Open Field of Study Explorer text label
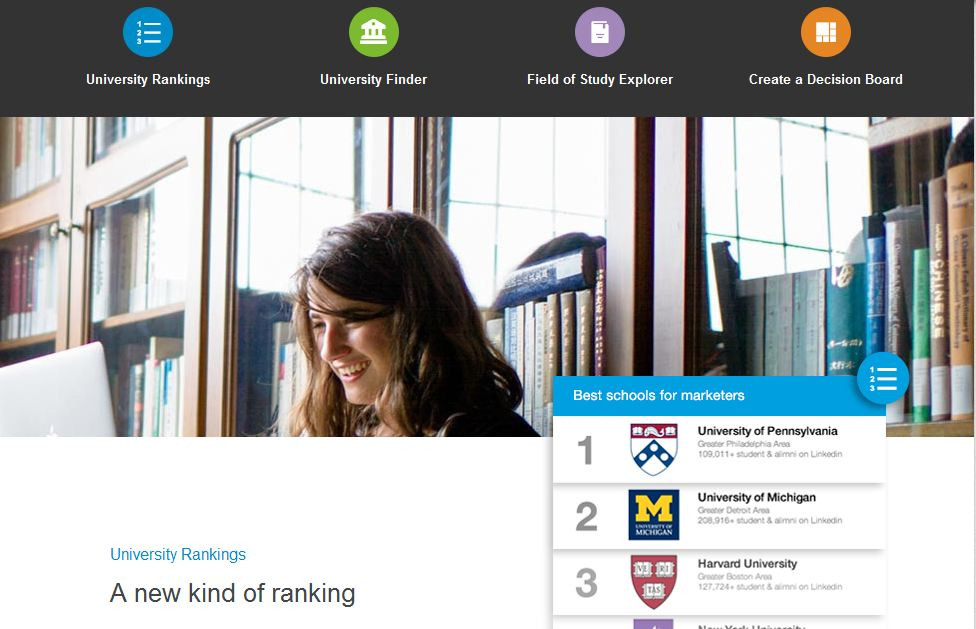Screen dimensions: 976x629 point(599,79)
